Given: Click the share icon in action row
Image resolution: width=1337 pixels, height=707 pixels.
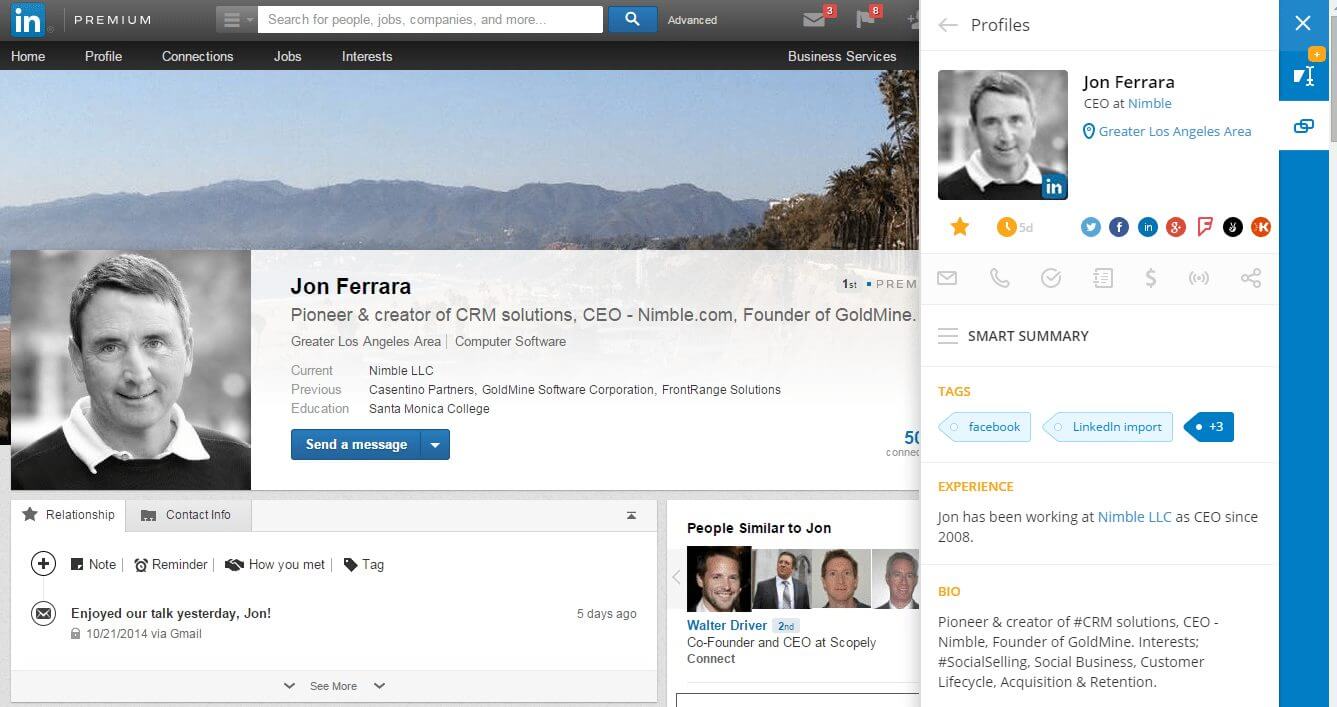Looking at the screenshot, I should click(1250, 279).
